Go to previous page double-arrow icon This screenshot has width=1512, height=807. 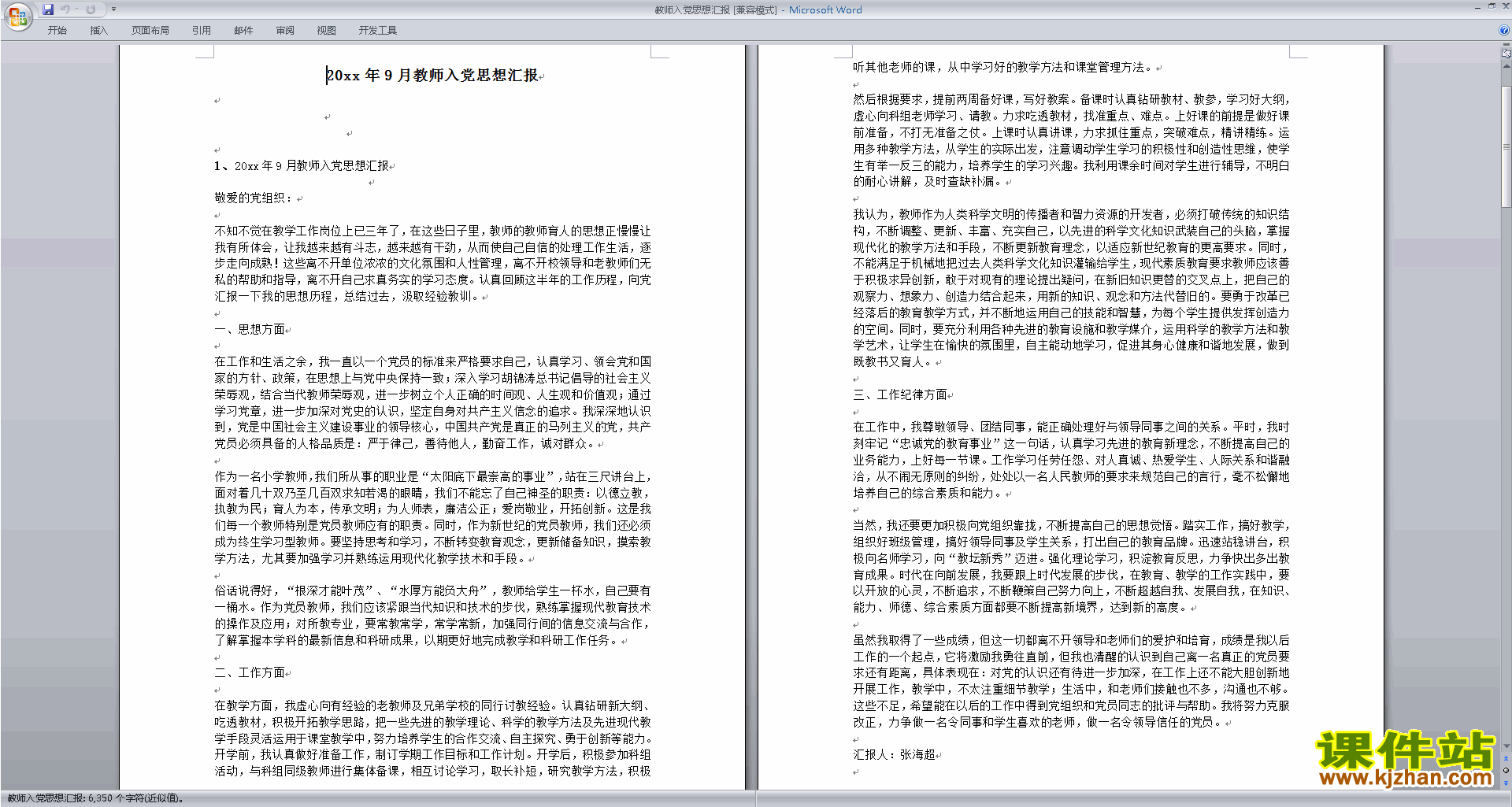coord(1506,758)
